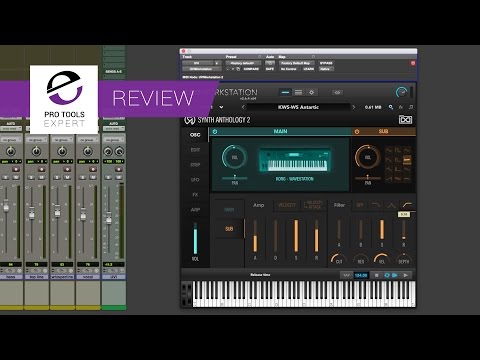Toggle automation SAFE button
Screen dimensions: 480x360
tap(270, 69)
